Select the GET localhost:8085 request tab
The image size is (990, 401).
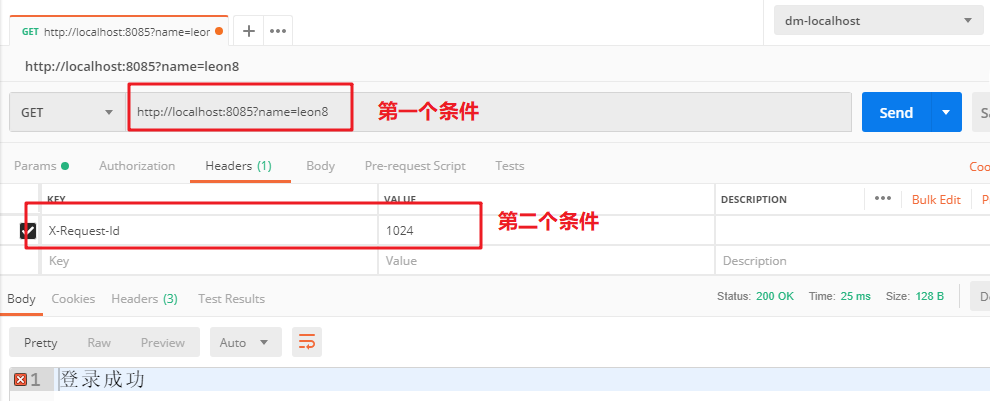(119, 32)
